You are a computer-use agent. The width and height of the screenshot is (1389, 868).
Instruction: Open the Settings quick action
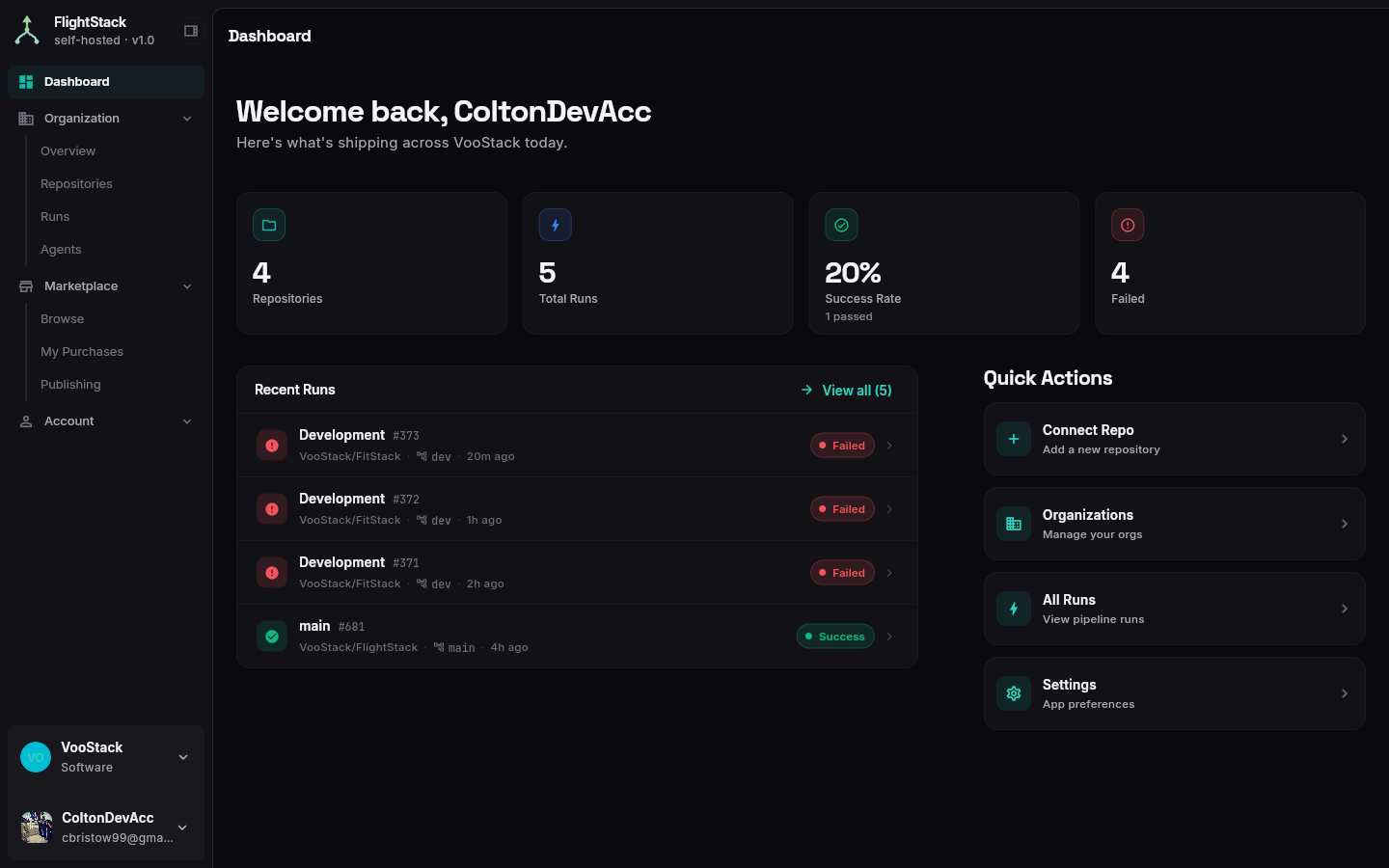point(1174,693)
